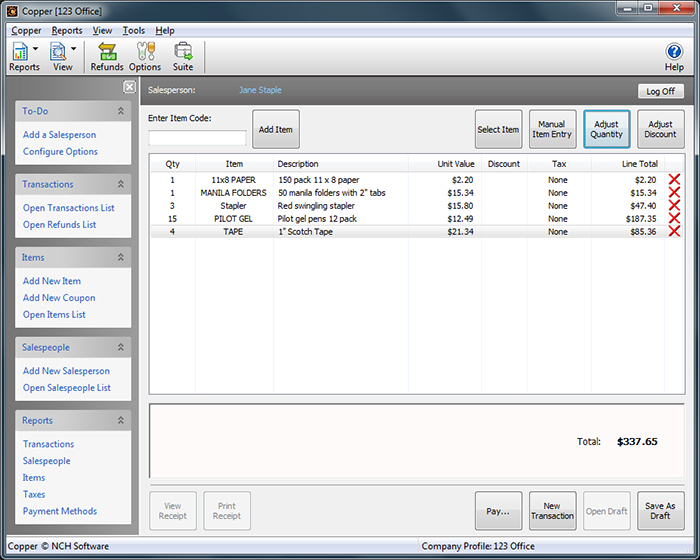Open Help from the toolbar icon
The image size is (700, 560).
click(x=674, y=56)
